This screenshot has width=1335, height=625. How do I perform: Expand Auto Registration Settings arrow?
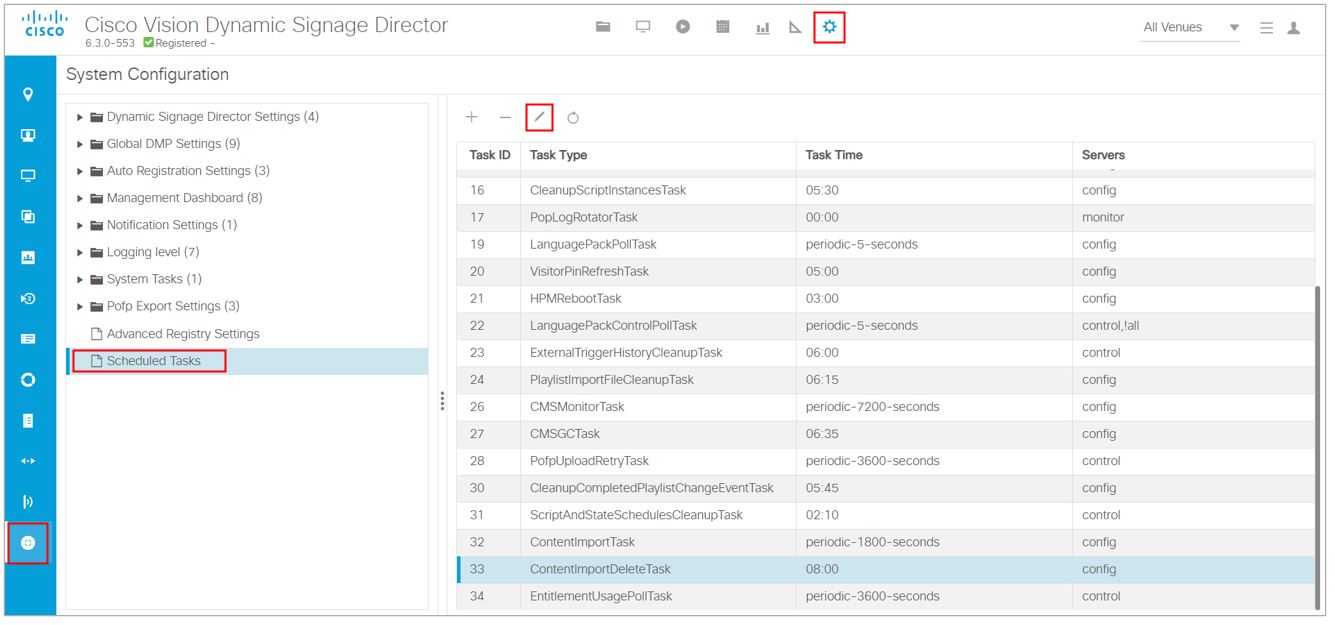(x=81, y=171)
